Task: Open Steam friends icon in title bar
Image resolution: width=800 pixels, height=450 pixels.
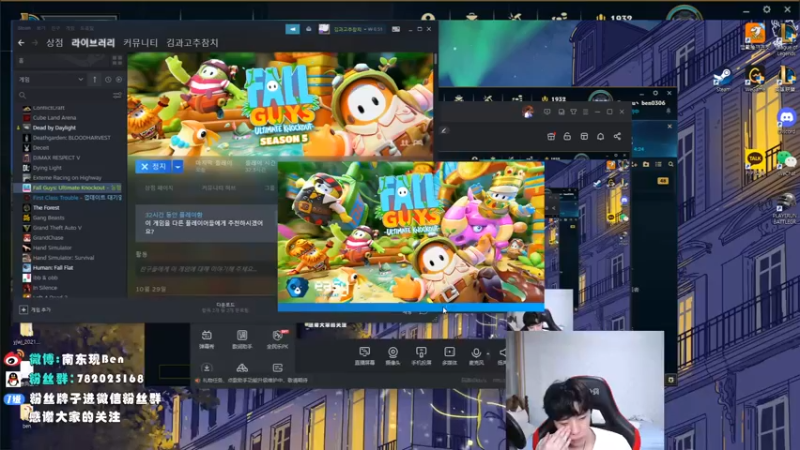Action: coord(309,29)
